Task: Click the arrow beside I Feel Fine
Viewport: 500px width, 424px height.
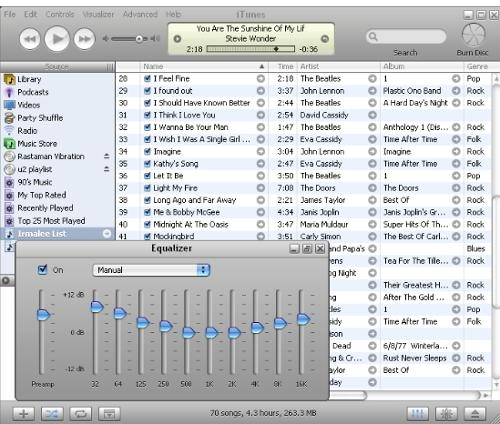Action: (261, 79)
